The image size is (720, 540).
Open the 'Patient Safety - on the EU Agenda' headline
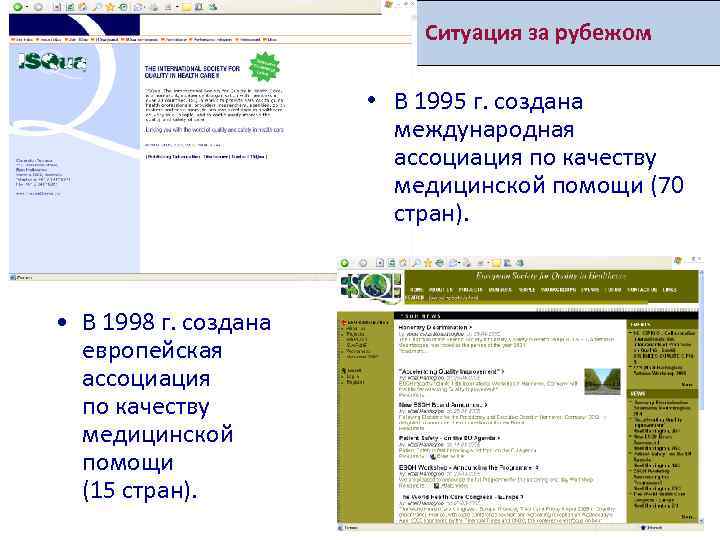click(x=449, y=438)
